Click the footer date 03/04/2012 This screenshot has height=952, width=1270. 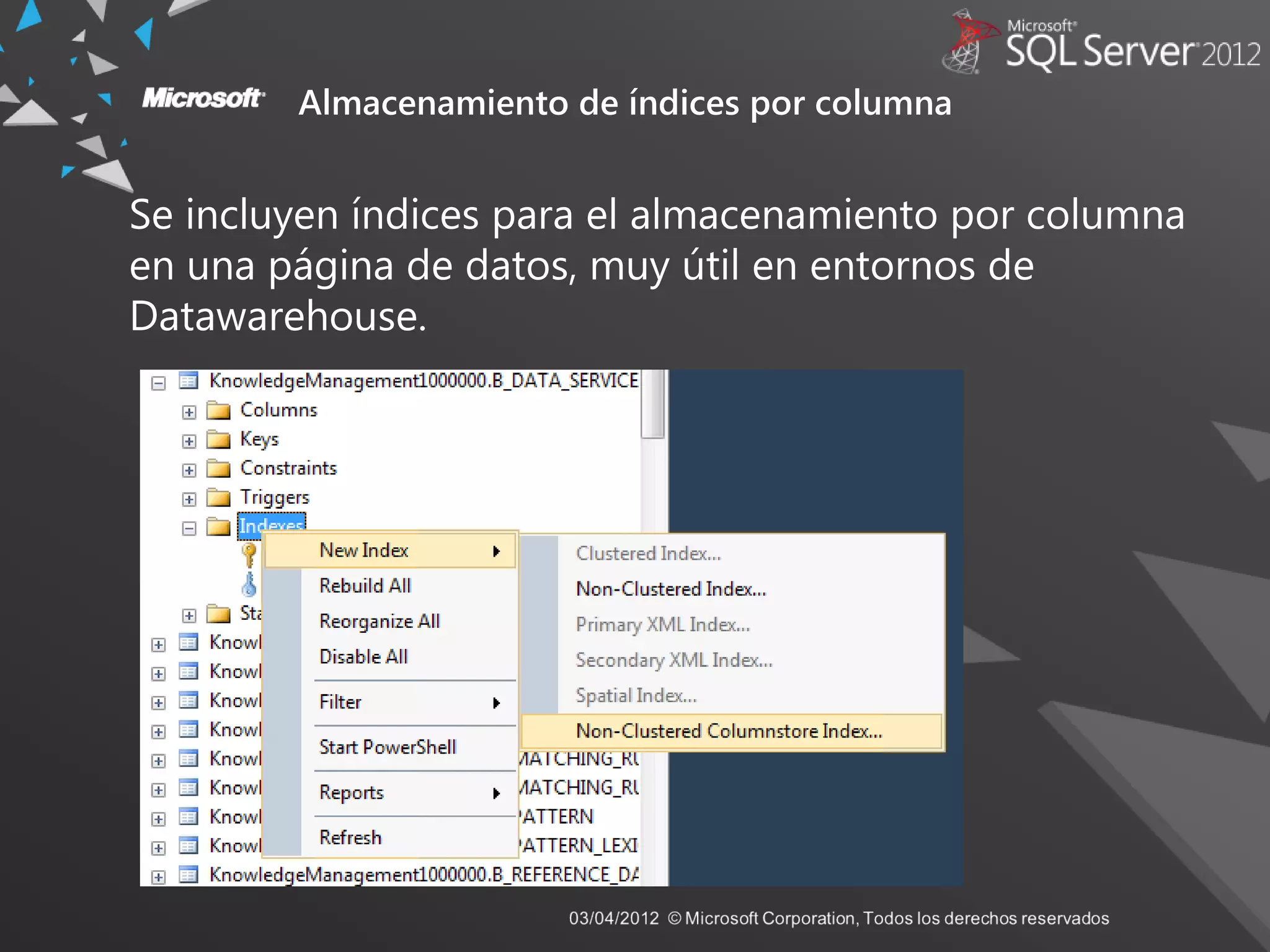[614, 919]
